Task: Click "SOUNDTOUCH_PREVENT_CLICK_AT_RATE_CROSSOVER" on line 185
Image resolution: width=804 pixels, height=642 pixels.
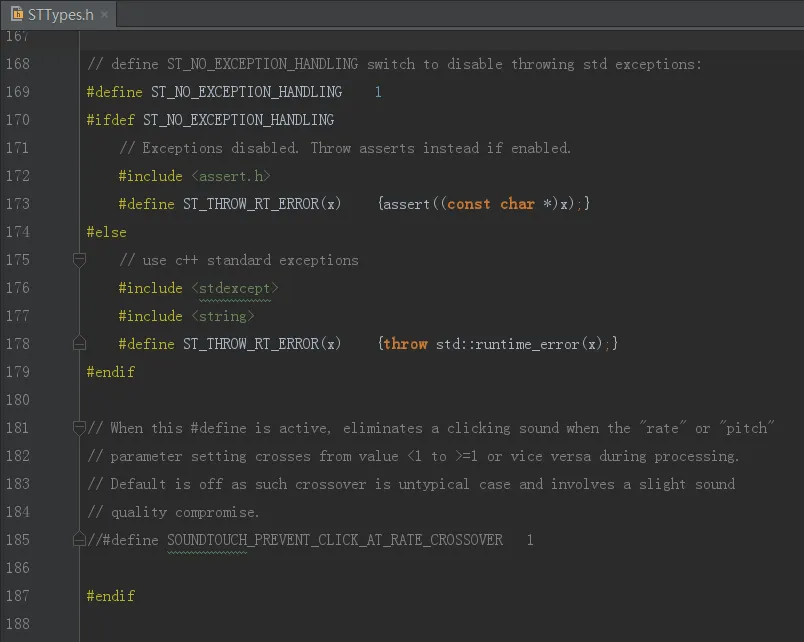Action: [x=335, y=540]
